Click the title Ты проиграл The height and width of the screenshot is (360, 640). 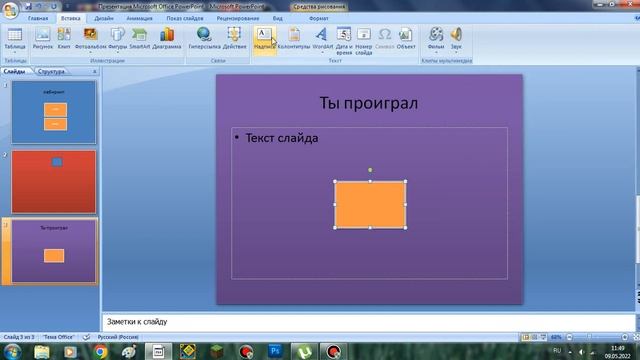click(369, 103)
